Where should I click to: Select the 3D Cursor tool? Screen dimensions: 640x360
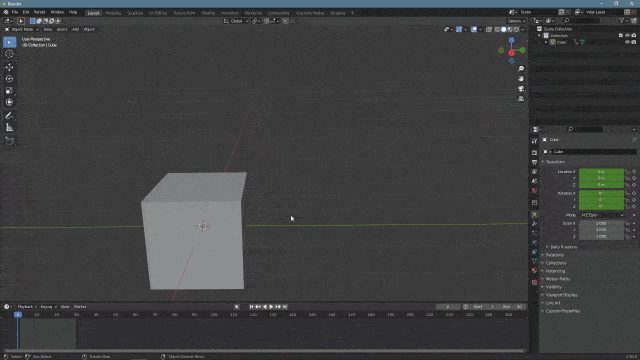coord(9,54)
